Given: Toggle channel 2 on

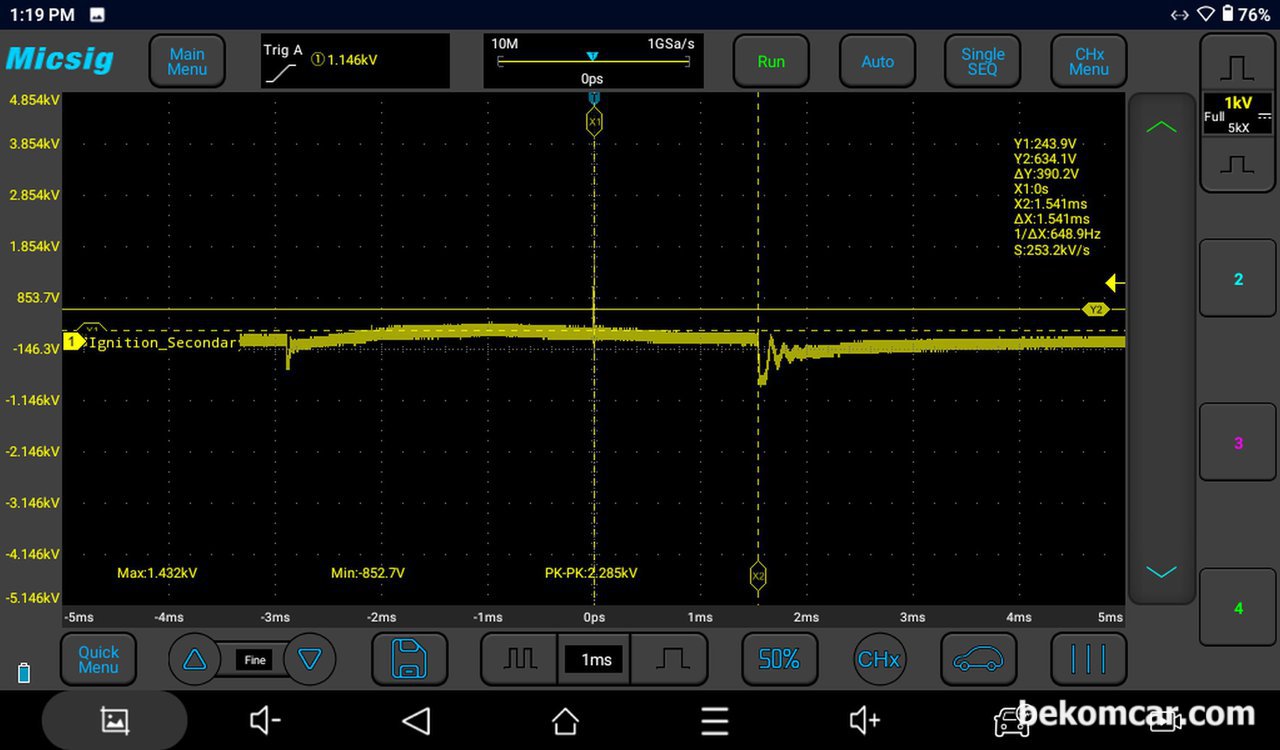Looking at the screenshot, I should click(1238, 279).
